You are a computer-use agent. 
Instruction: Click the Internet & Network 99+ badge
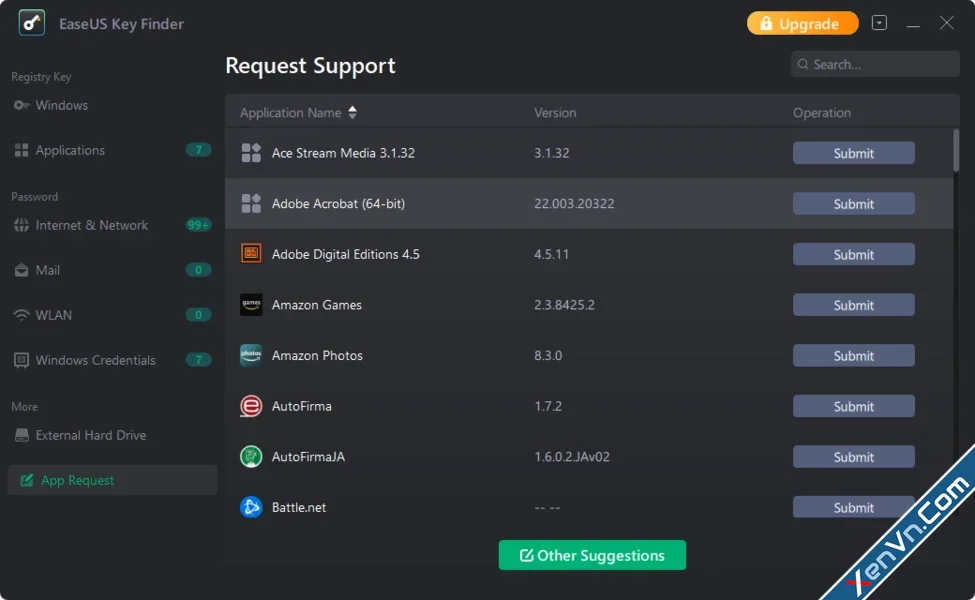pos(198,225)
